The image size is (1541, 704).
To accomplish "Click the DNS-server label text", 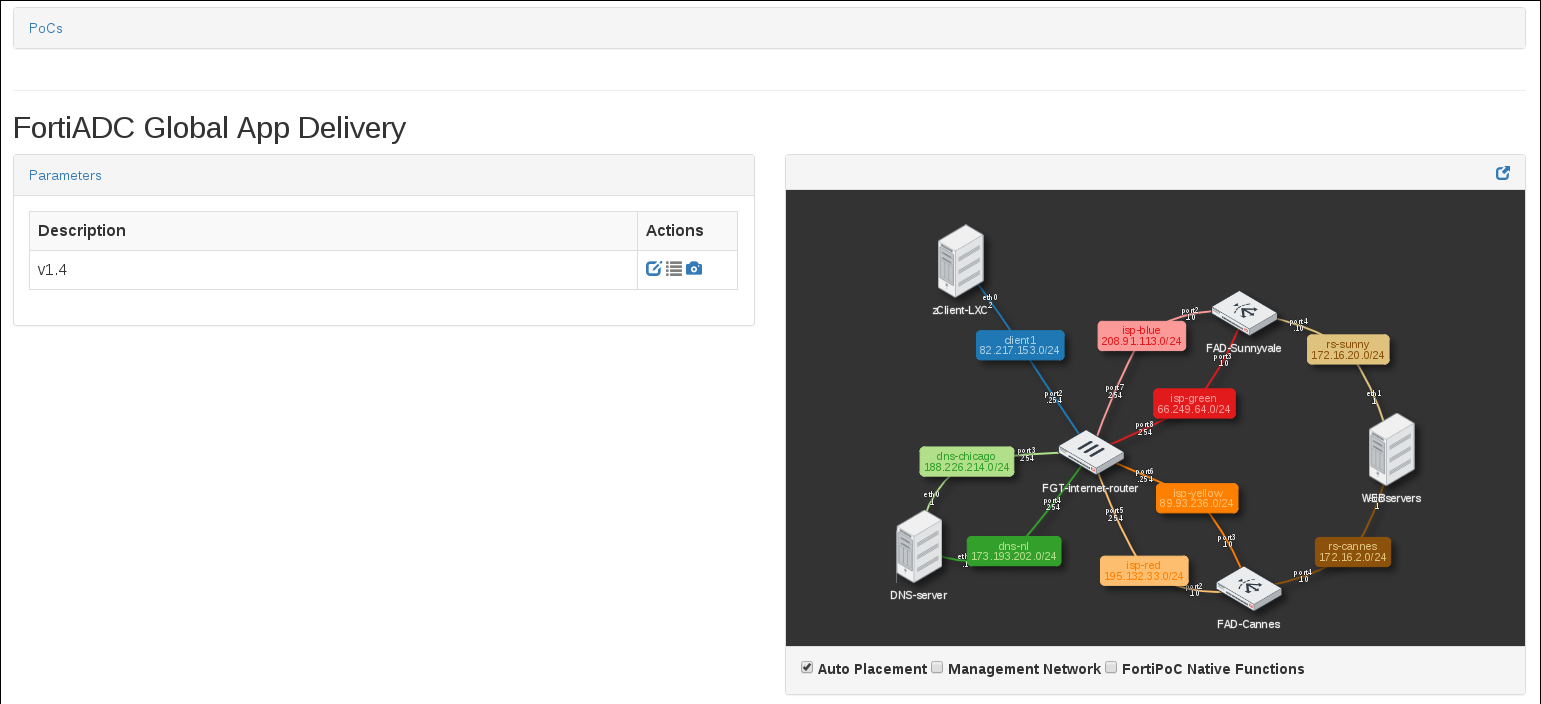I will click(918, 595).
